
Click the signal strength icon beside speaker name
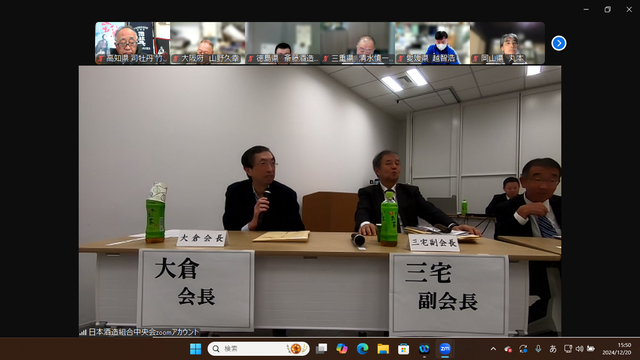pos(83,332)
